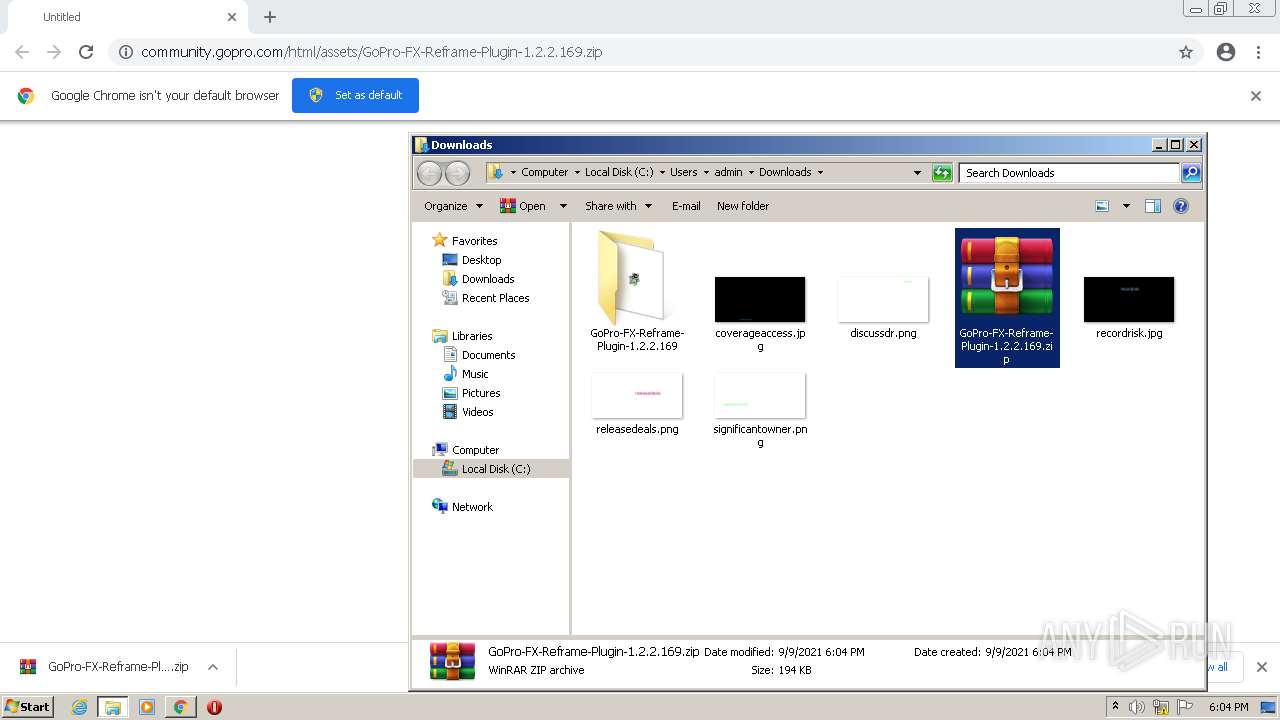Close the Untitled tab

click(x=232, y=17)
